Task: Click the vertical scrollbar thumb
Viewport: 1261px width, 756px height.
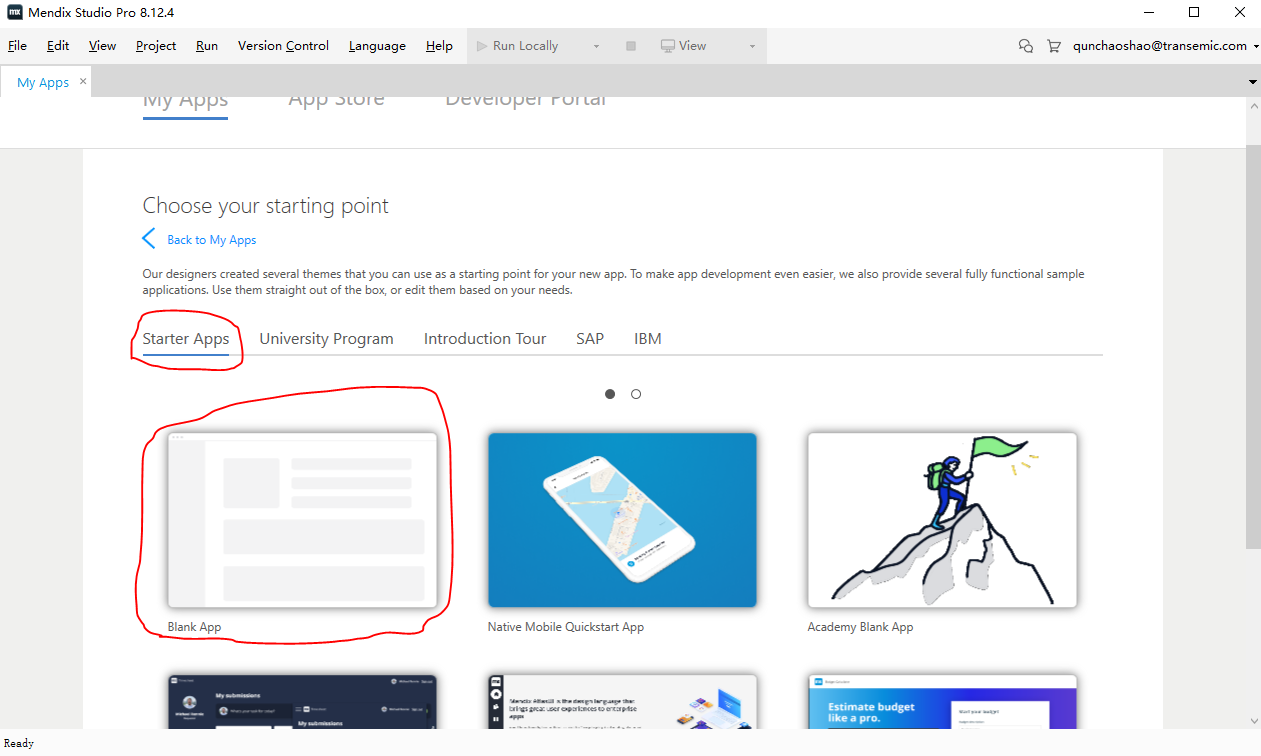Action: click(1253, 345)
